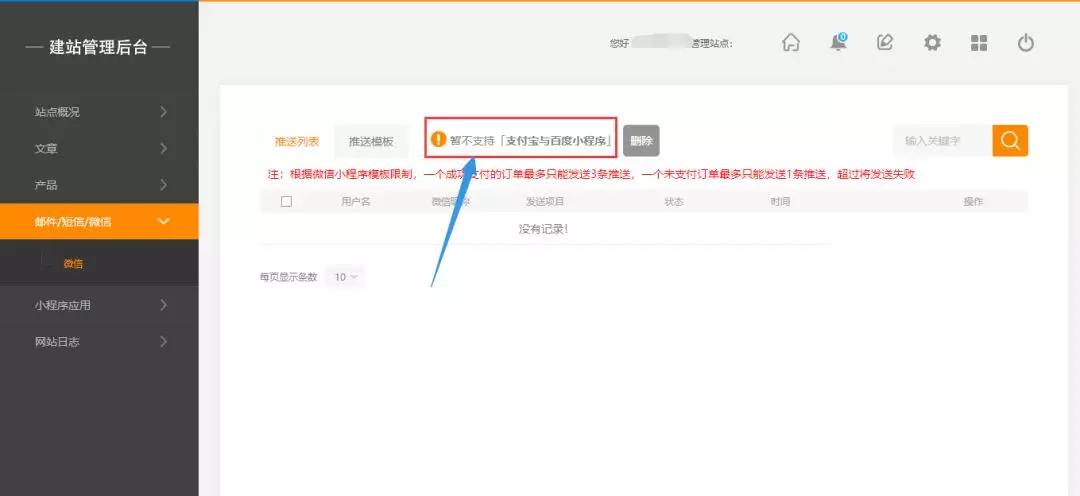1080x496 pixels.
Task: Open the 每页显示条数 dropdown
Action: pyautogui.click(x=345, y=277)
